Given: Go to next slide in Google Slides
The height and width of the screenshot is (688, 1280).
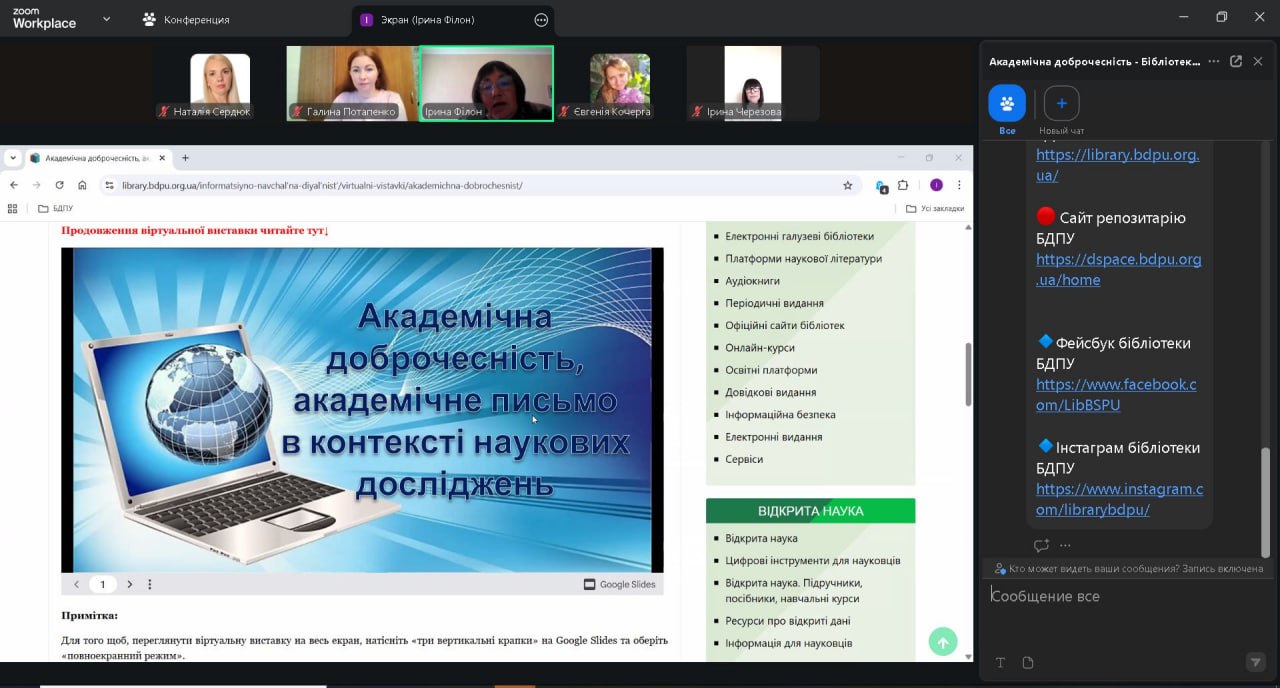Looking at the screenshot, I should point(129,584).
